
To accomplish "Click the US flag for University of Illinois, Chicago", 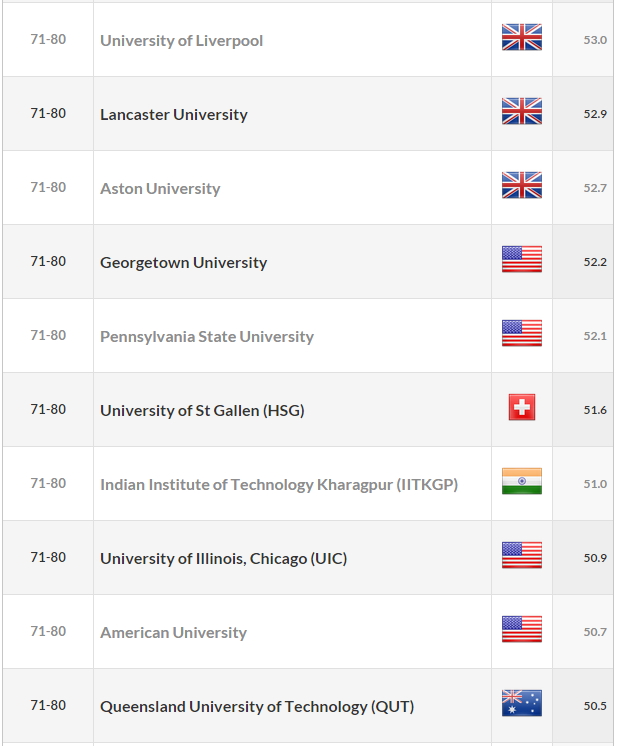I will (521, 555).
